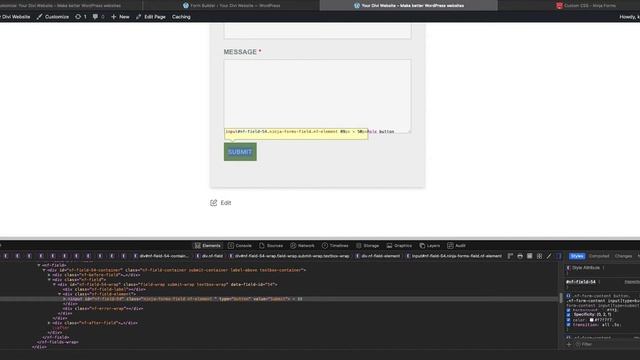Viewport: 640px width, 360px height.
Task: Select breadcrumb div#nf-field-54-wrap.field-wrap
Action: click(289, 256)
